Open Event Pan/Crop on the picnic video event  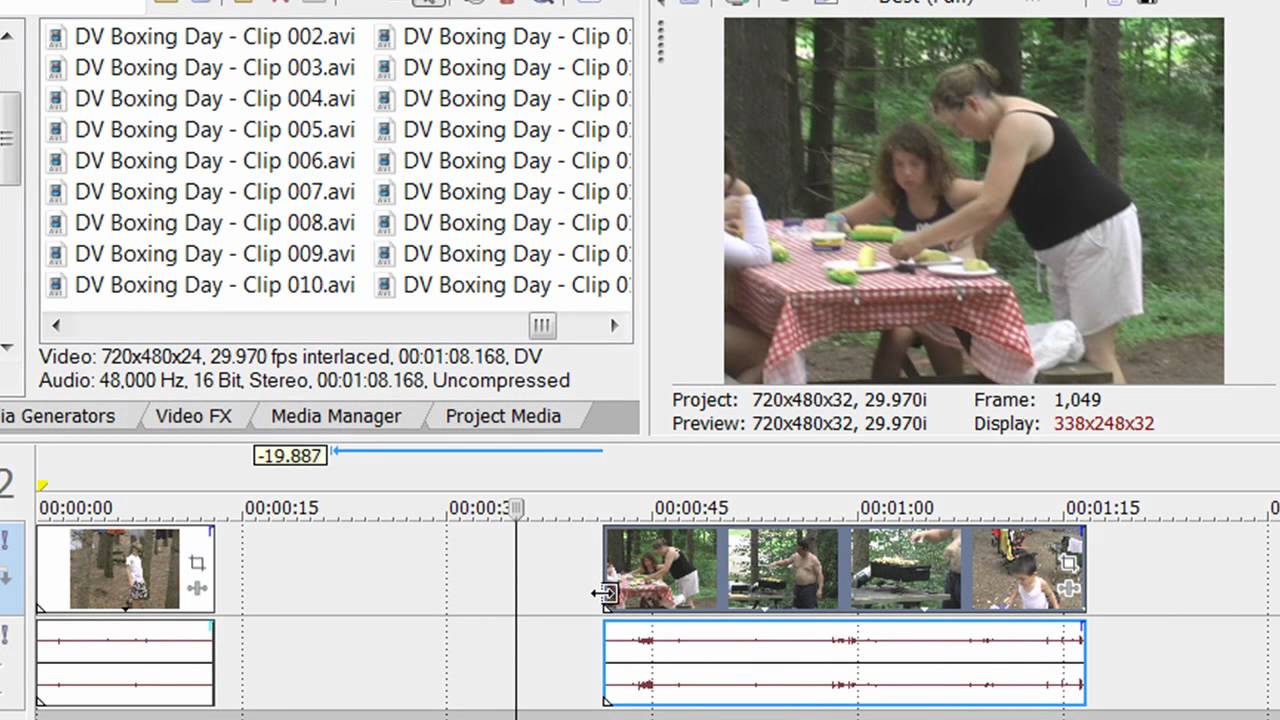pyautogui.click(x=1068, y=564)
